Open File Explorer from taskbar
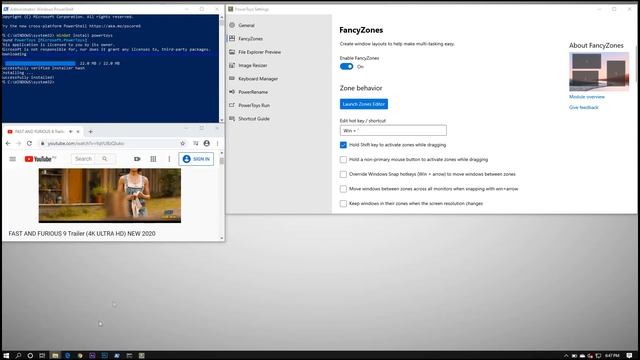 click(x=55, y=356)
